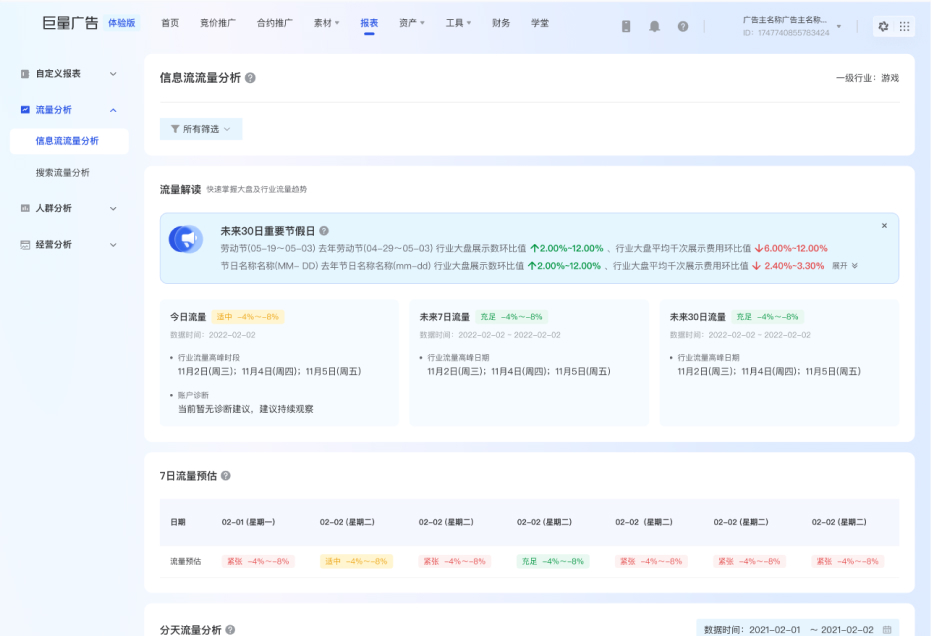Viewport: 932px width, 636px height.
Task: Click the 流量分析 sidebar chart icon
Action: [25, 109]
